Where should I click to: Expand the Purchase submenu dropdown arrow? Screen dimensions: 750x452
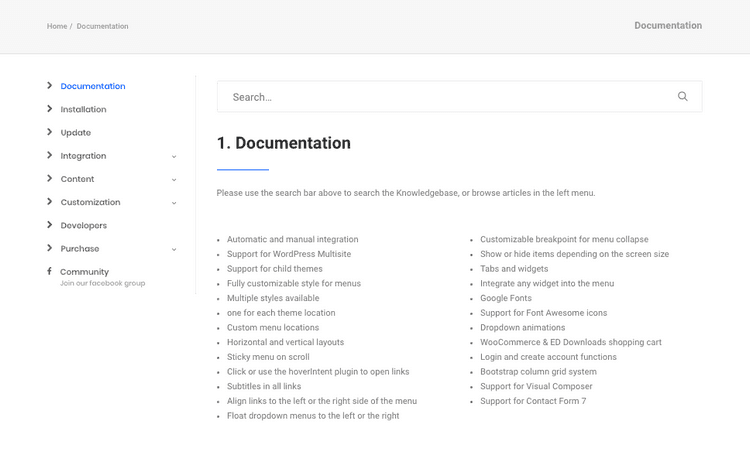[174, 249]
